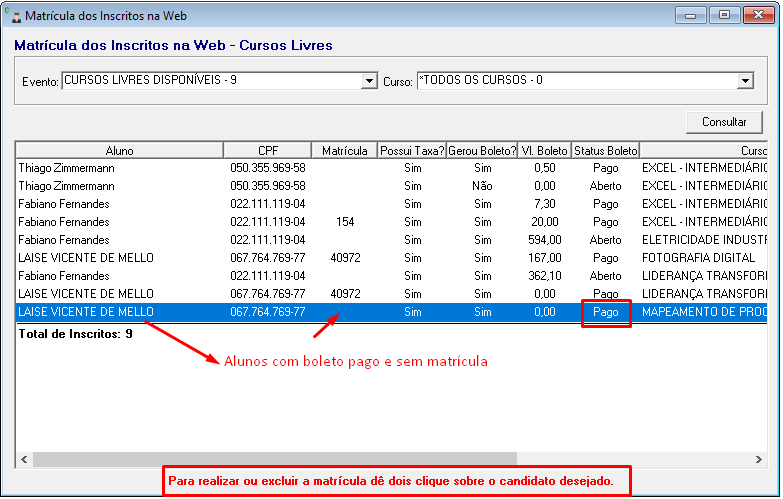Select Fabiano Fernandes row with boleto 362,10
The height and width of the screenshot is (499, 783).
point(392,276)
